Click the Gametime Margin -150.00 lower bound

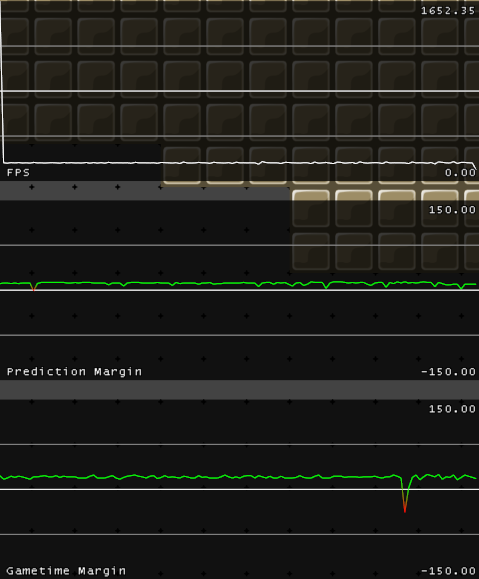pyautogui.click(x=448, y=571)
